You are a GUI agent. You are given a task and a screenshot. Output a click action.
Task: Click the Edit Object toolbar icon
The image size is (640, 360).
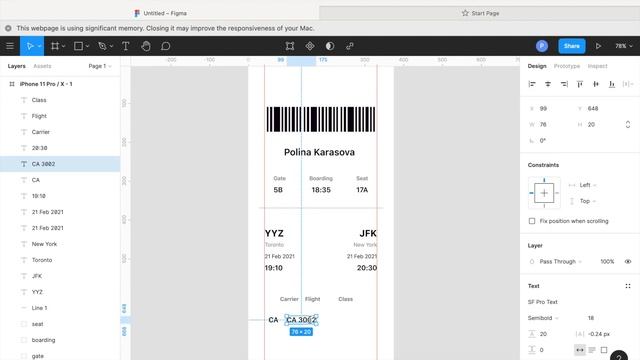[x=290, y=46]
